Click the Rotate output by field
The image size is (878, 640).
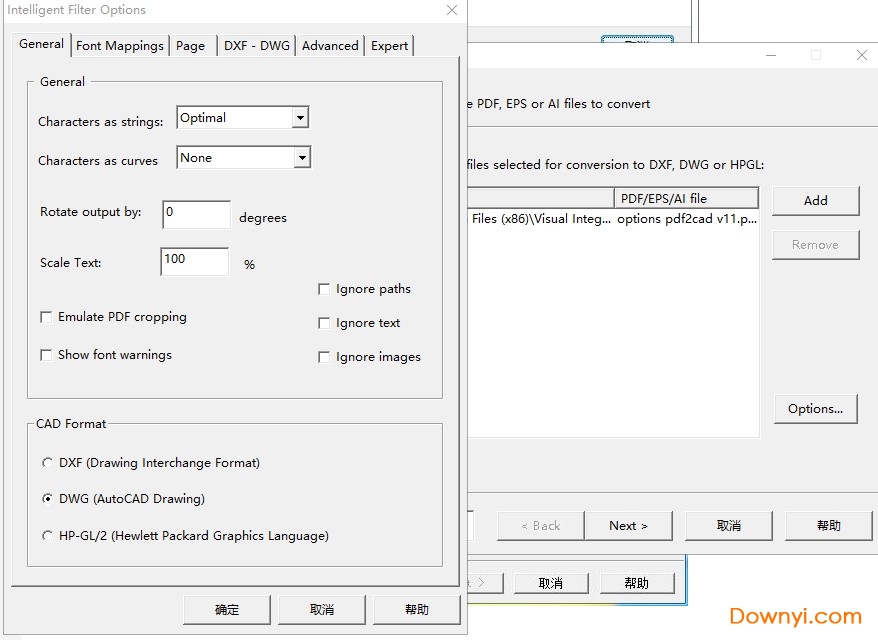tap(196, 214)
